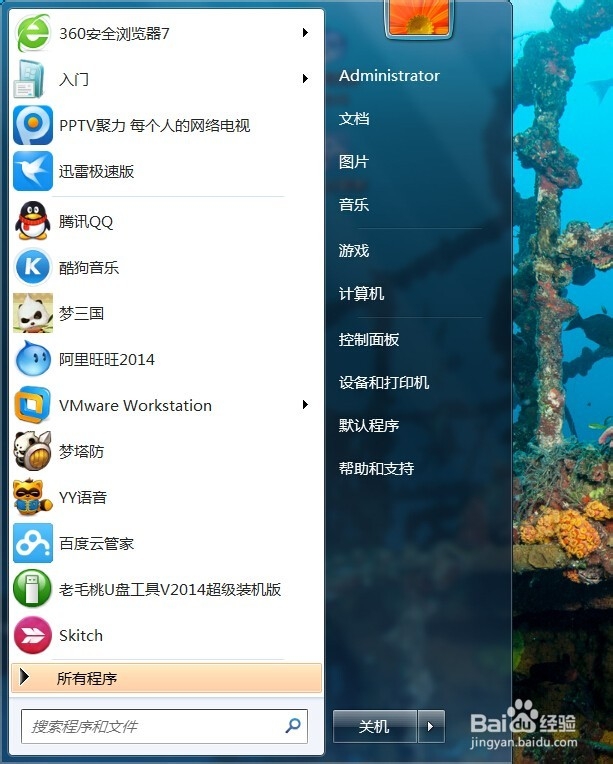The width and height of the screenshot is (613, 764).
Task: Select the 腾讯QQ label text
Action: coord(86,222)
